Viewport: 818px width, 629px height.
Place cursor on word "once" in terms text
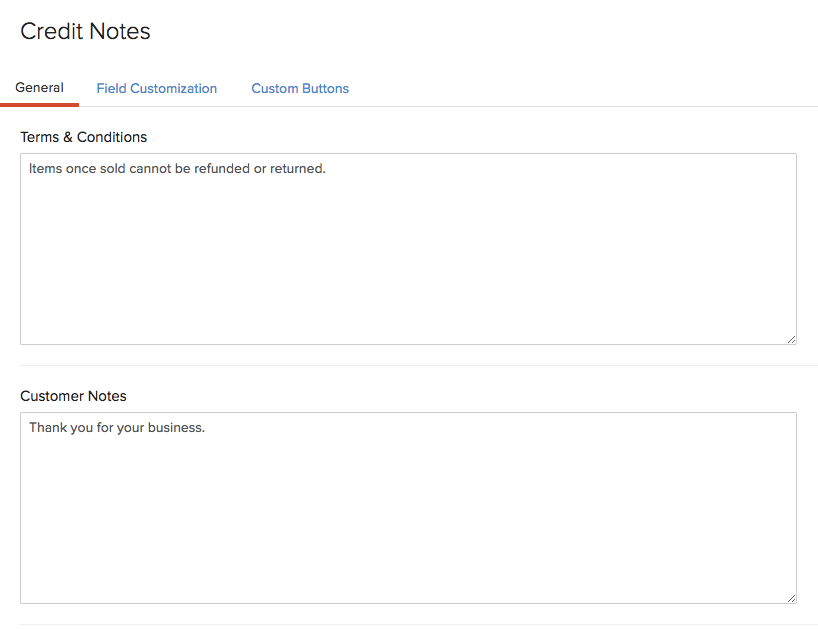81,169
